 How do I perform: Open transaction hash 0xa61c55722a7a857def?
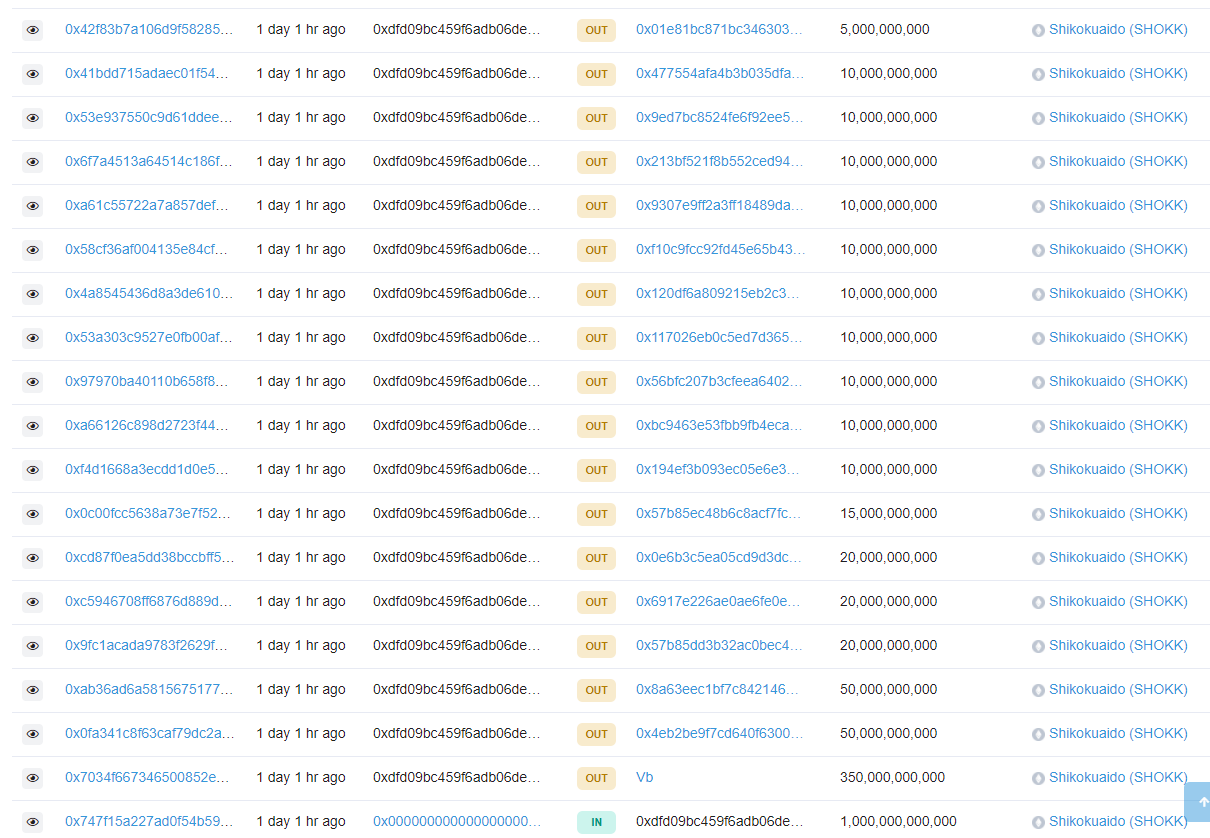click(149, 206)
